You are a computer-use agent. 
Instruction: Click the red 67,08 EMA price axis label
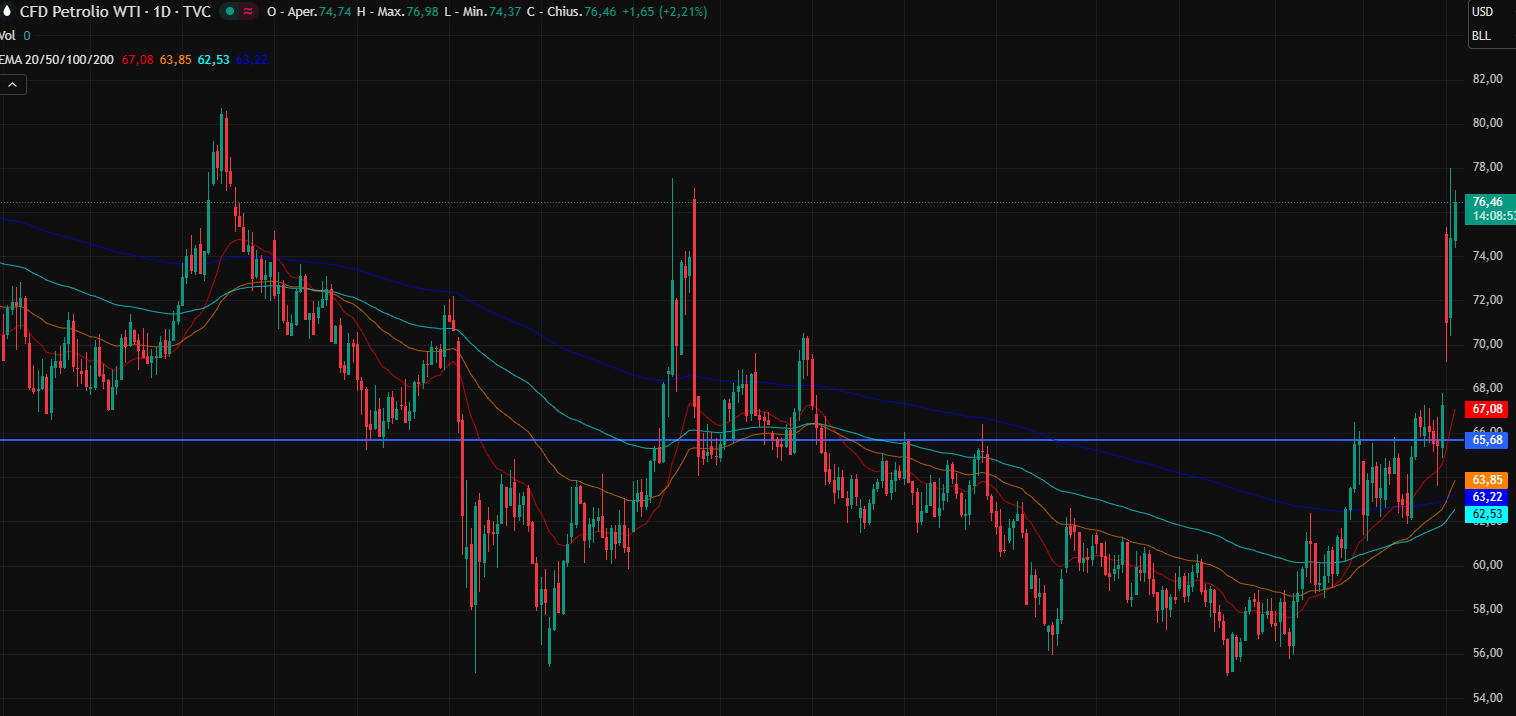coord(1486,409)
